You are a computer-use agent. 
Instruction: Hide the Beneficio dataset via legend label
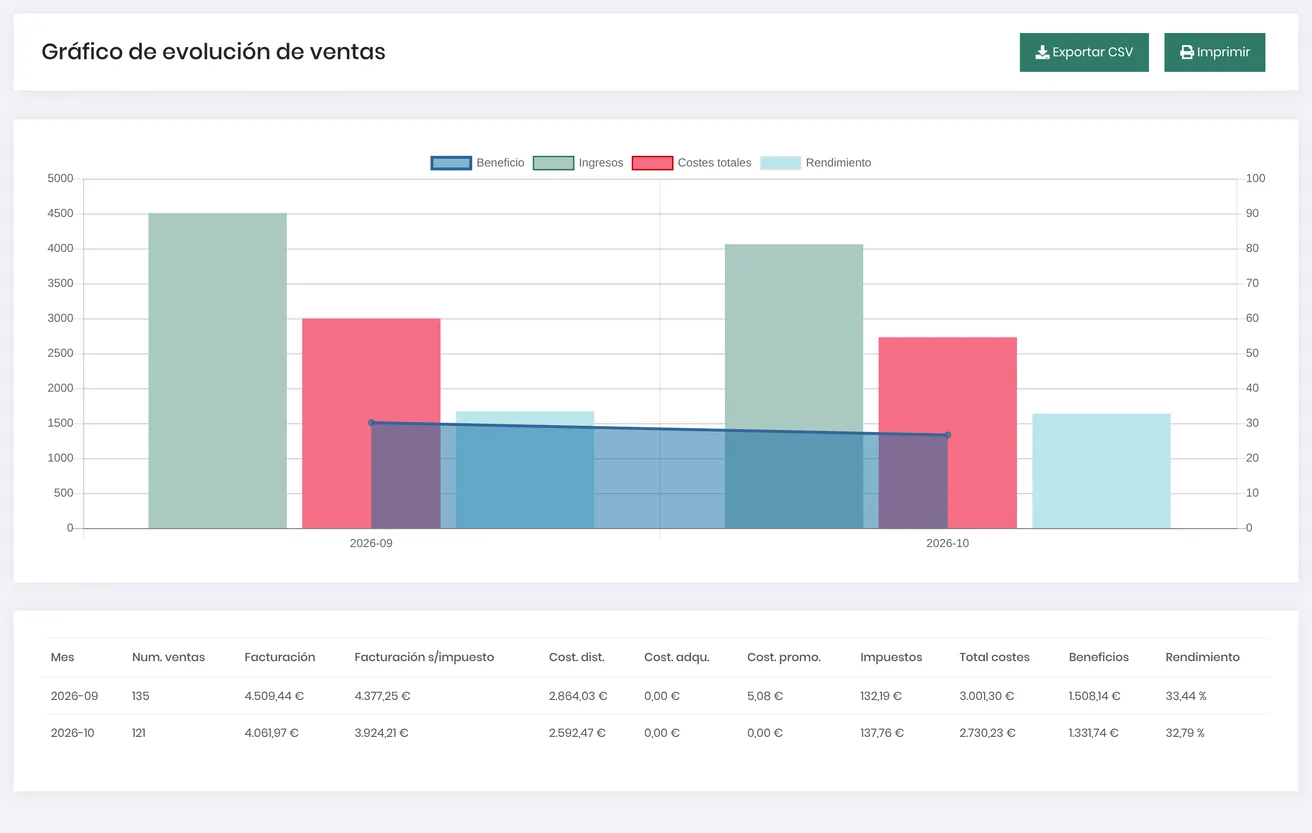500,163
